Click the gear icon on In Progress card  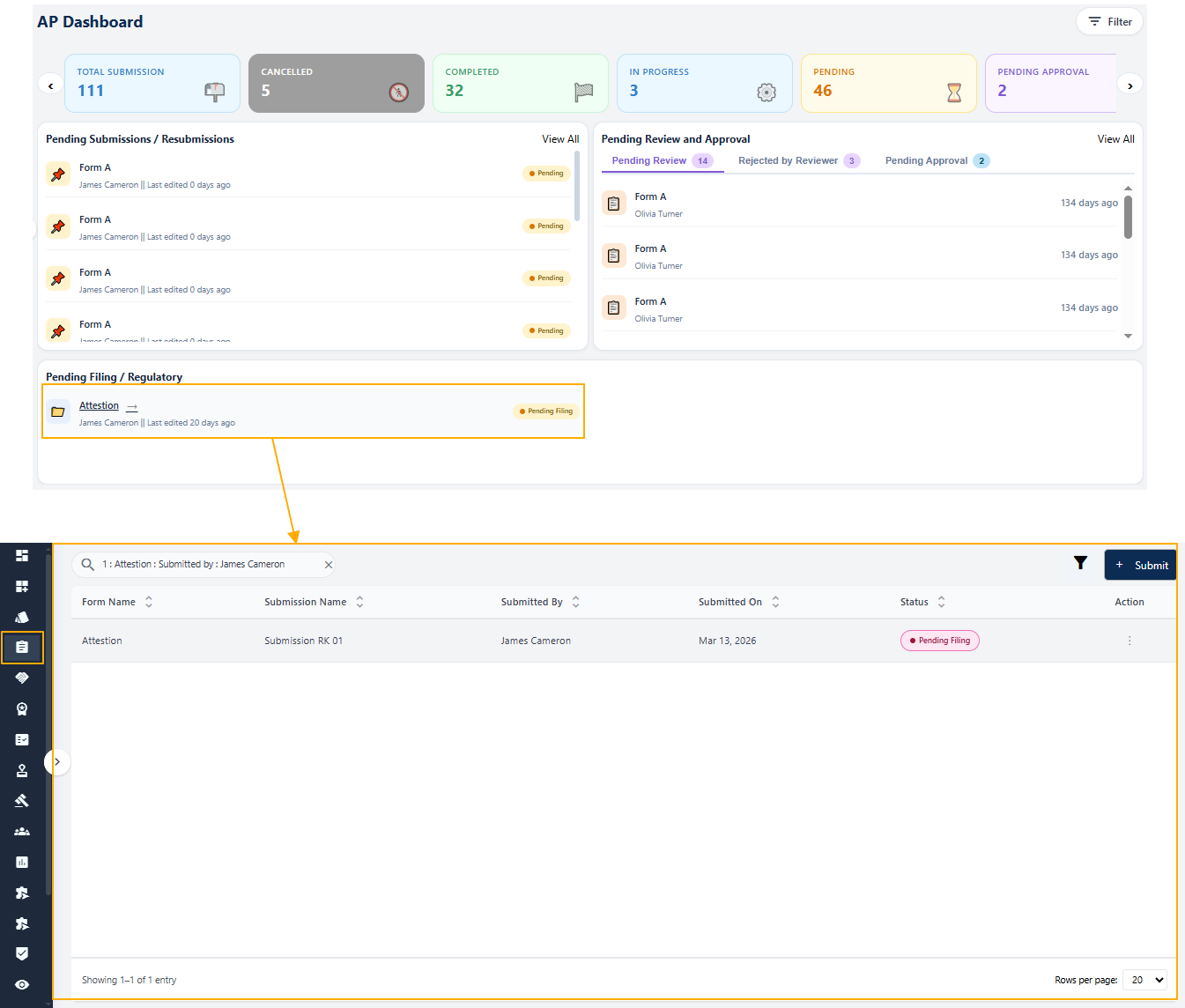(x=767, y=92)
